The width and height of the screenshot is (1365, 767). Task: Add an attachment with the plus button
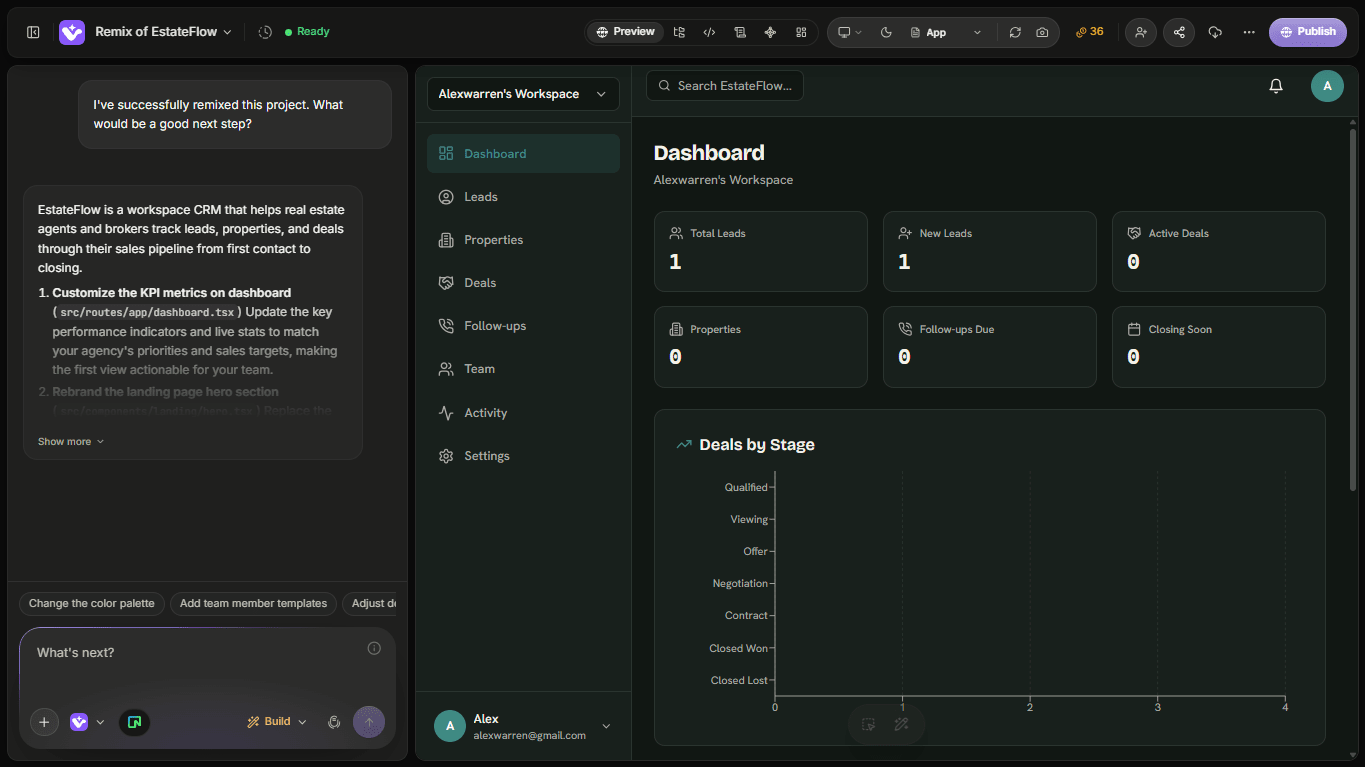tap(44, 722)
